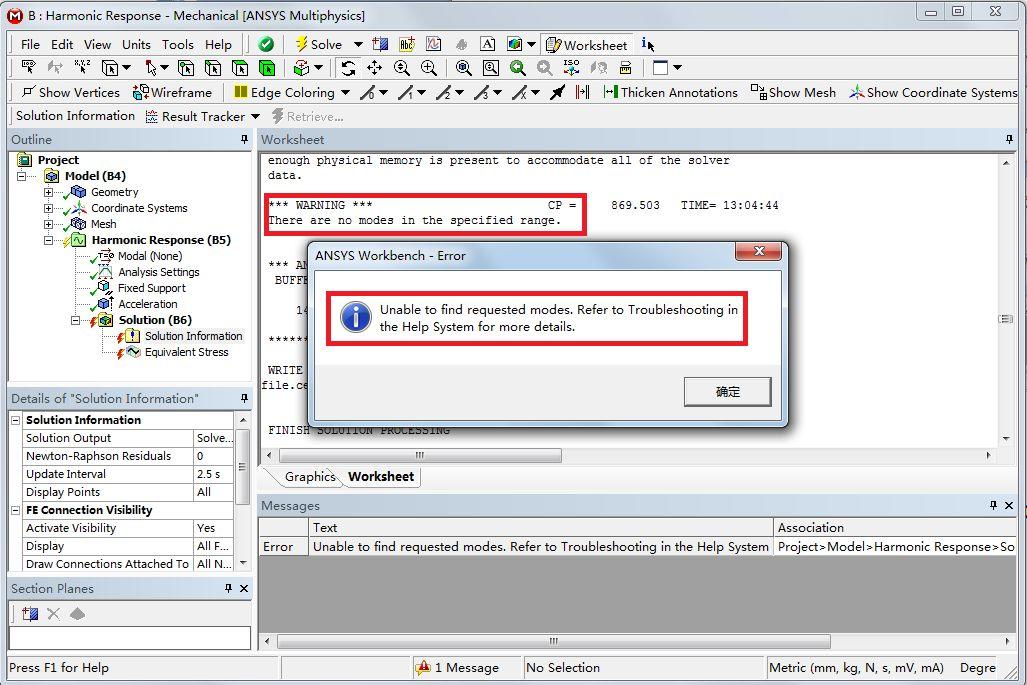
Task: Select Fixed Support in the outline
Action: click(151, 288)
